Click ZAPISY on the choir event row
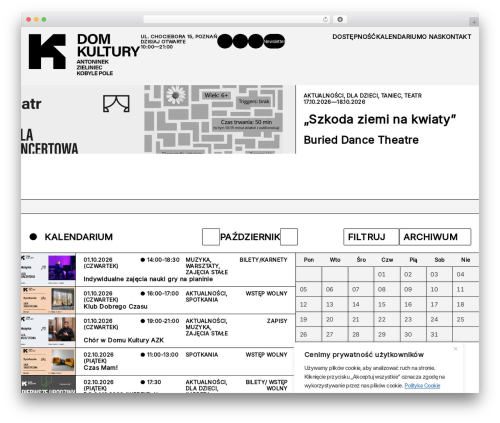This screenshot has width=500, height=423. (277, 321)
